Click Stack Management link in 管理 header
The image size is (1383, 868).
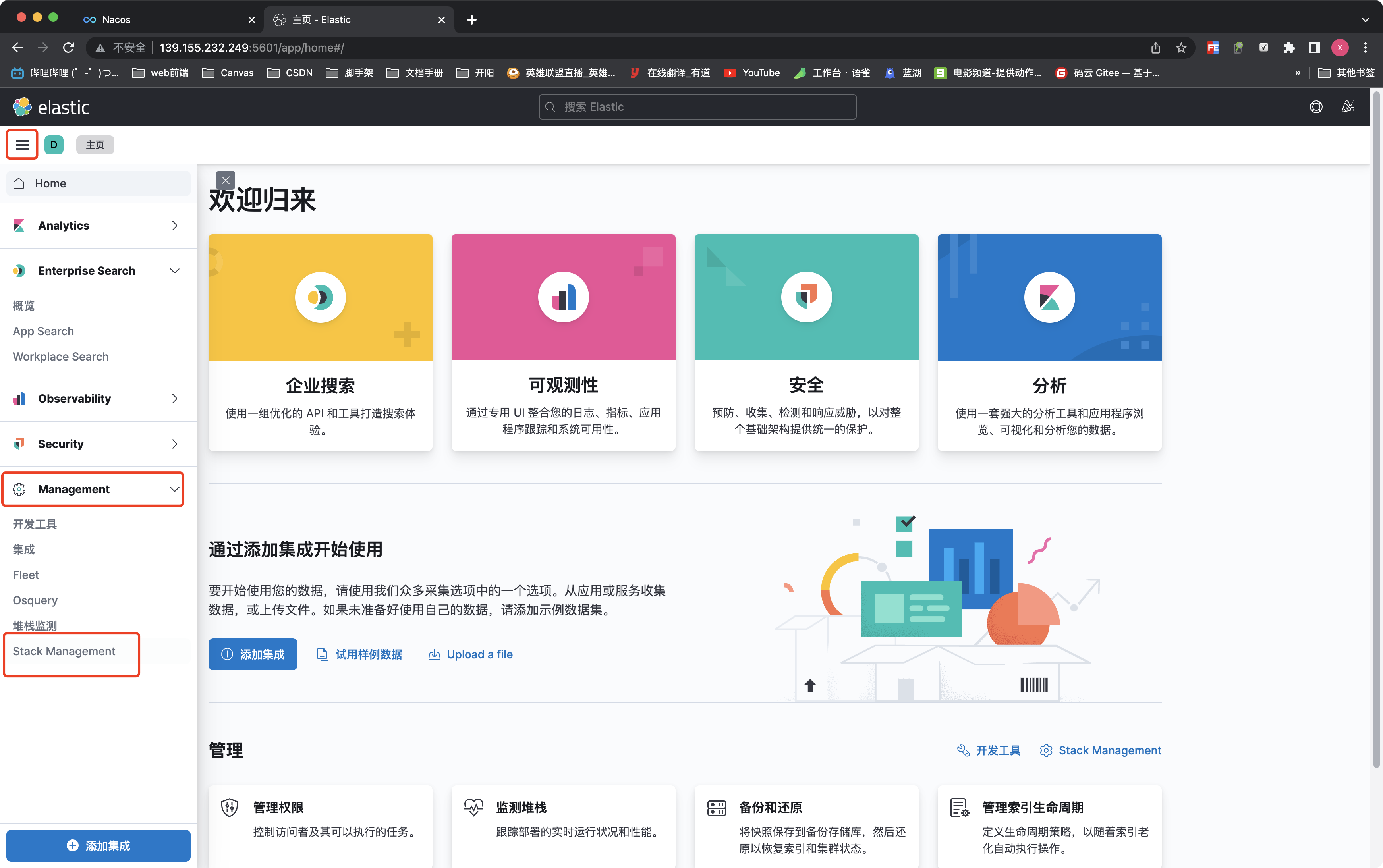1100,750
